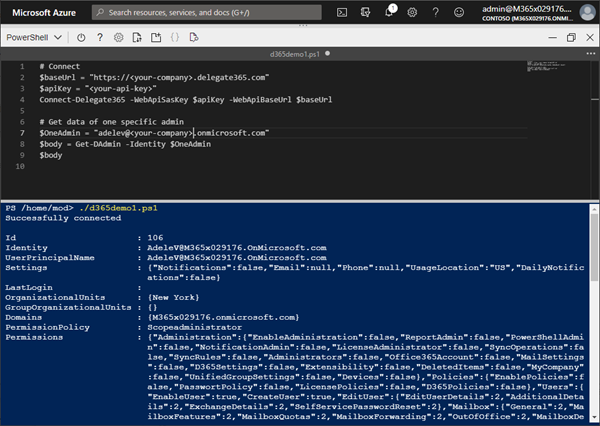This screenshot has height=426, width=600.
Task: Click line number 10 in gutter
Action: [20, 166]
